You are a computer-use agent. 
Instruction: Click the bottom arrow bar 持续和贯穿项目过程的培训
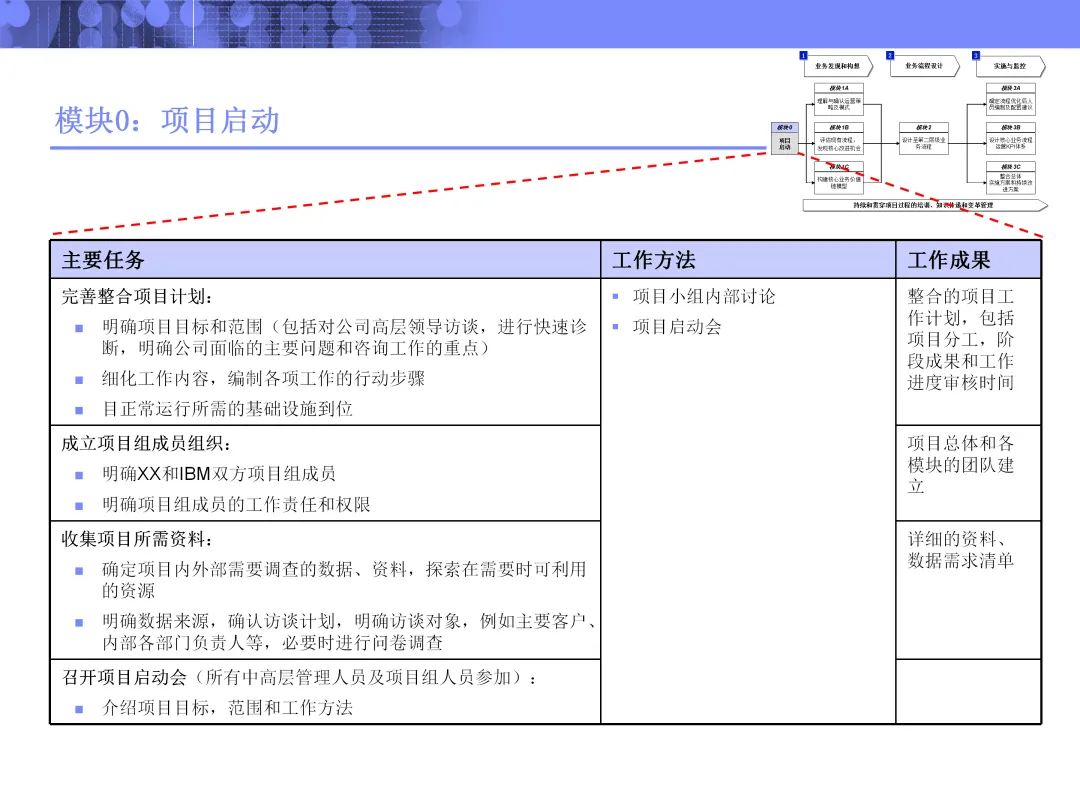pyautogui.click(x=925, y=205)
